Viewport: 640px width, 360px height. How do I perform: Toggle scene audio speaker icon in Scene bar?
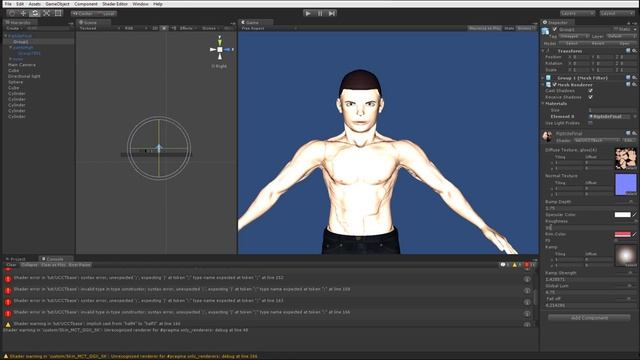click(x=173, y=28)
